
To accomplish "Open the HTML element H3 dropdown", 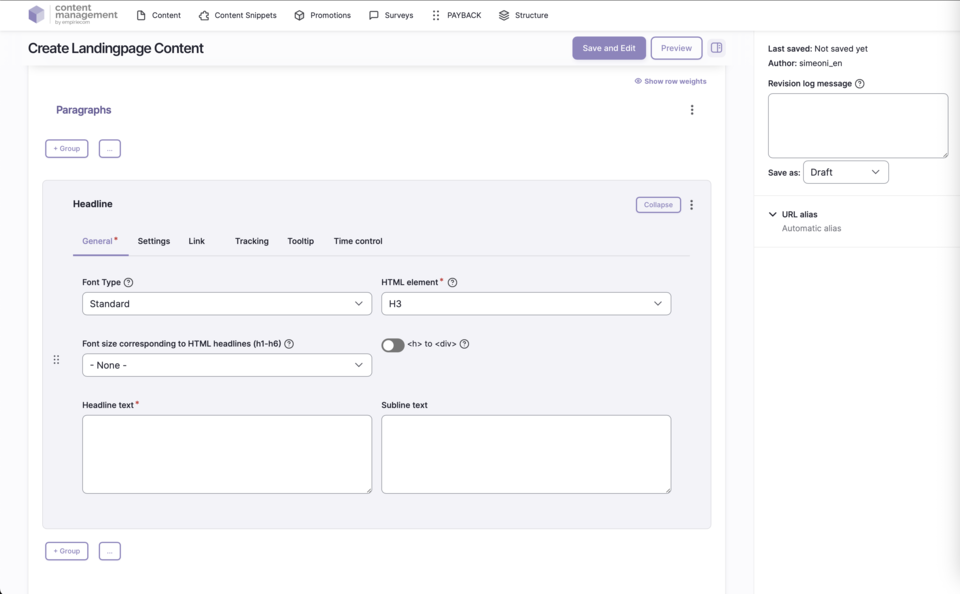I will tap(526, 304).
